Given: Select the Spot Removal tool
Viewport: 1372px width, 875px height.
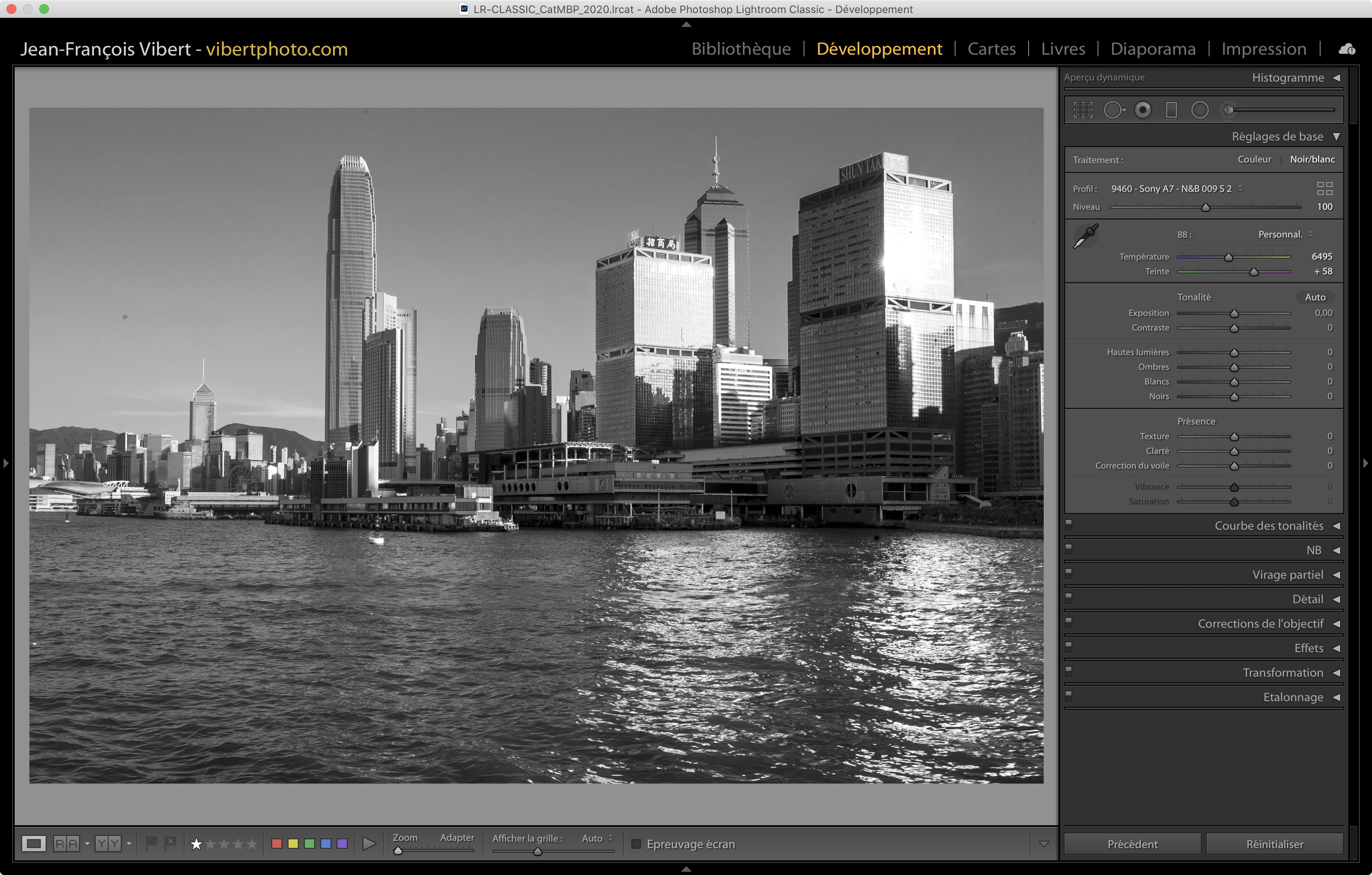Looking at the screenshot, I should [x=1114, y=110].
